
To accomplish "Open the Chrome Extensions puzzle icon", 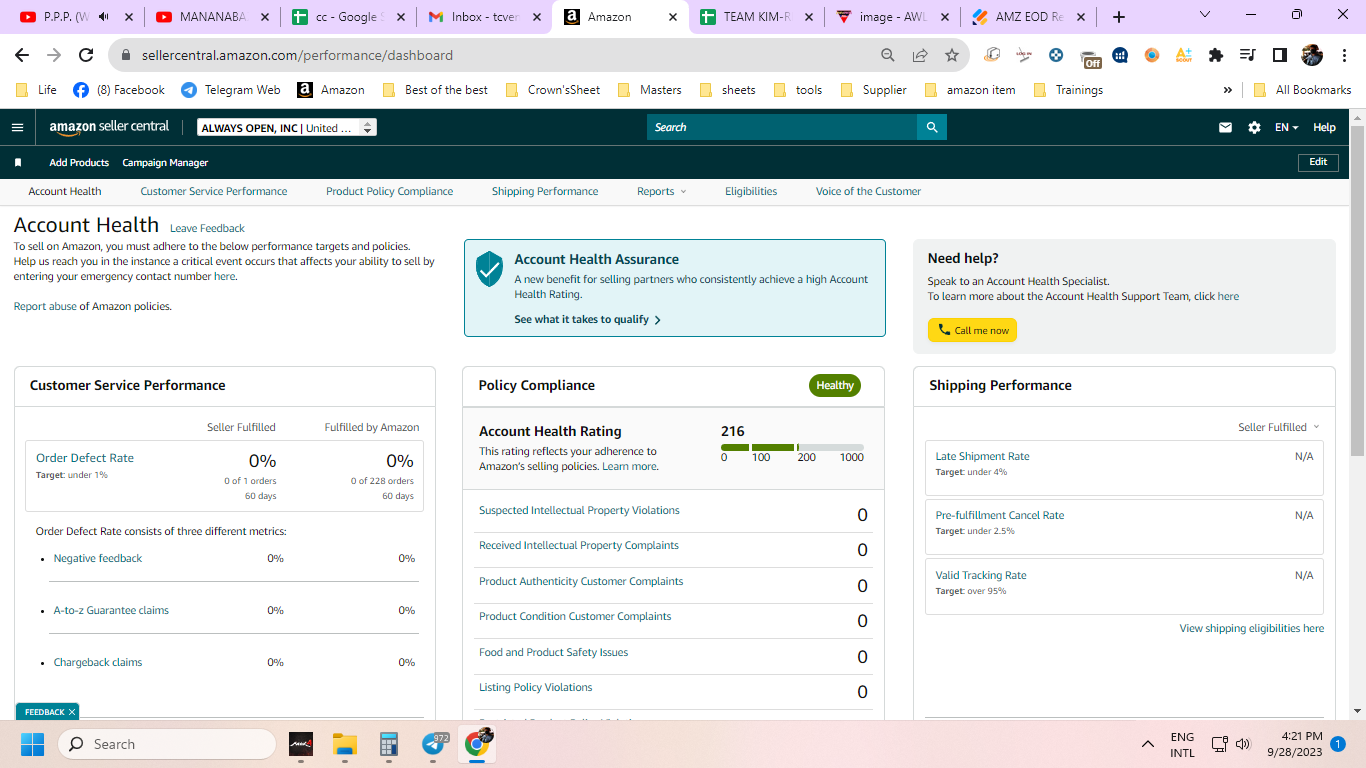I will point(1216,55).
